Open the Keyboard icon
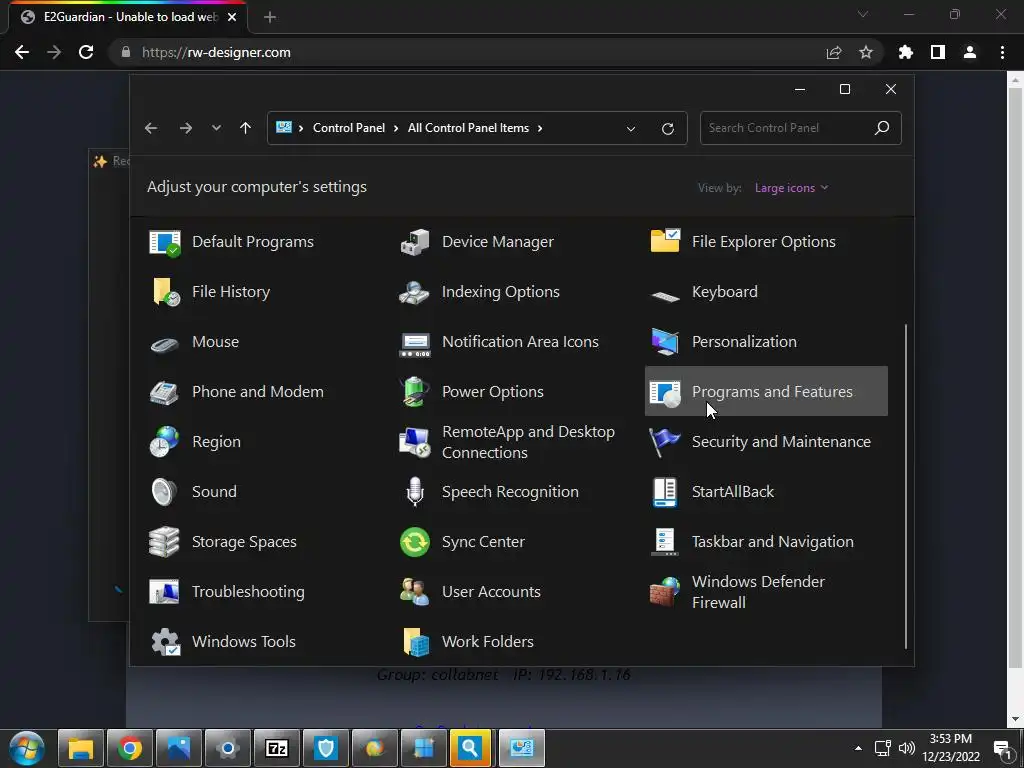The image size is (1024, 768). (x=665, y=295)
